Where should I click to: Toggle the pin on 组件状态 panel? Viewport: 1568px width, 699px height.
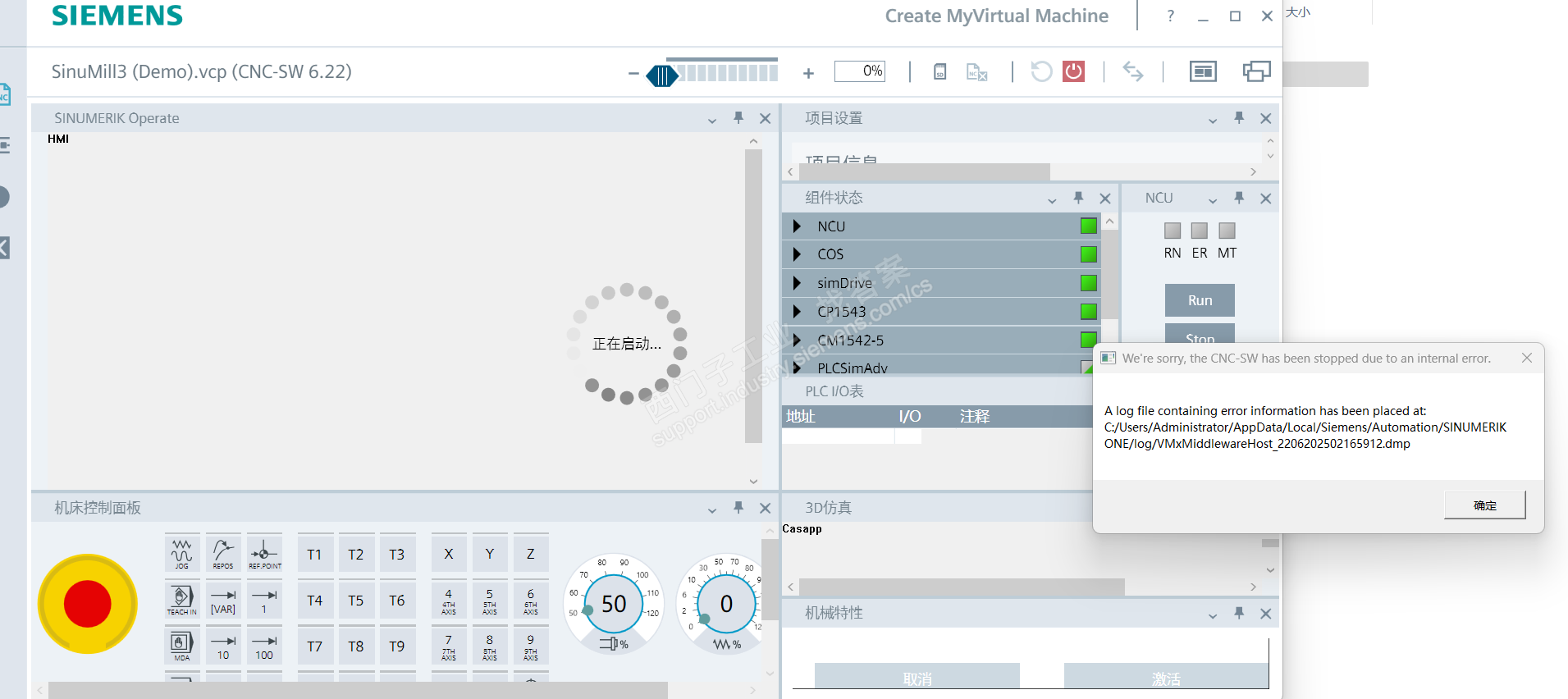1078,199
